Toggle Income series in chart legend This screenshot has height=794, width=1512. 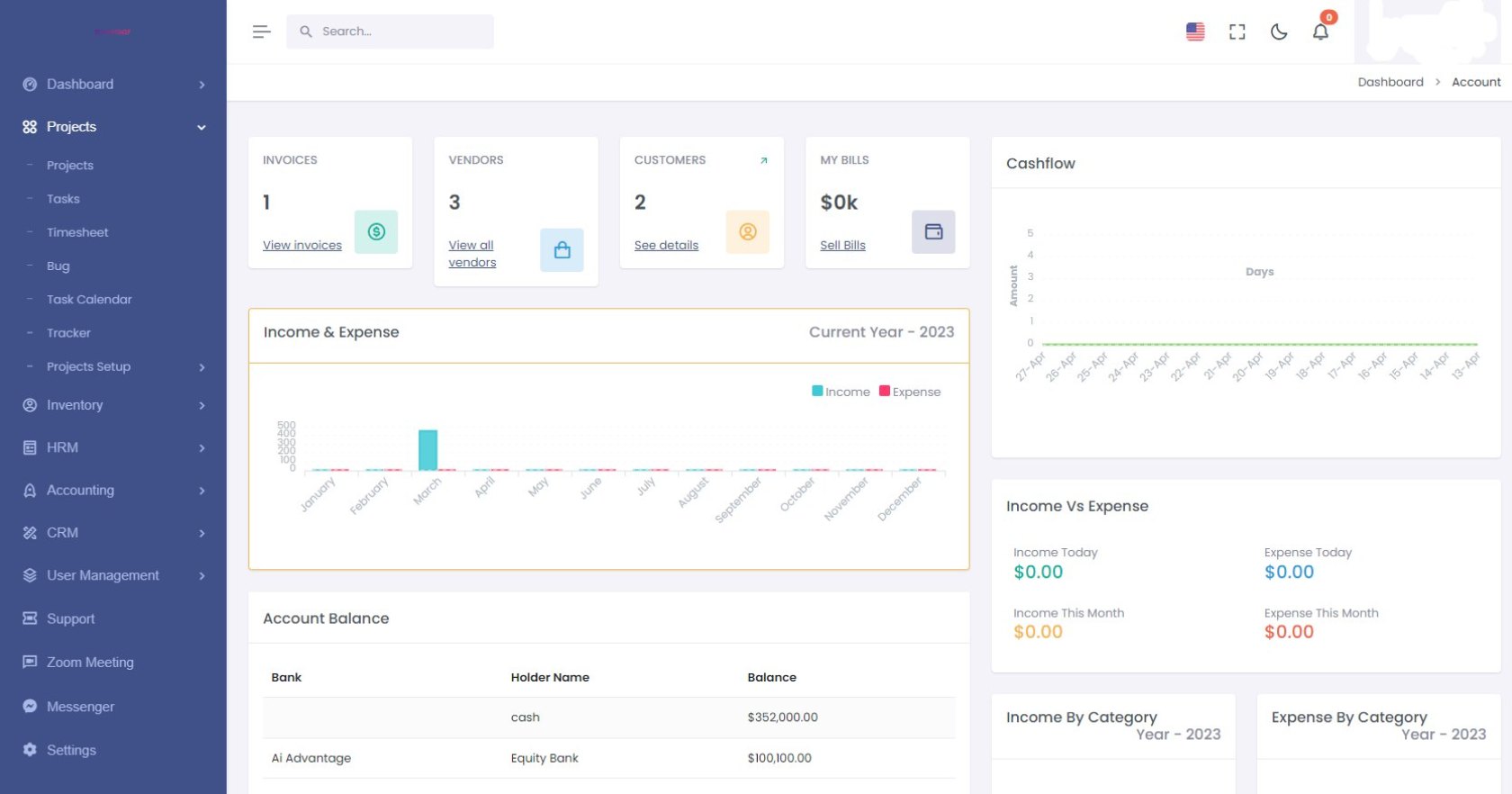pos(841,392)
